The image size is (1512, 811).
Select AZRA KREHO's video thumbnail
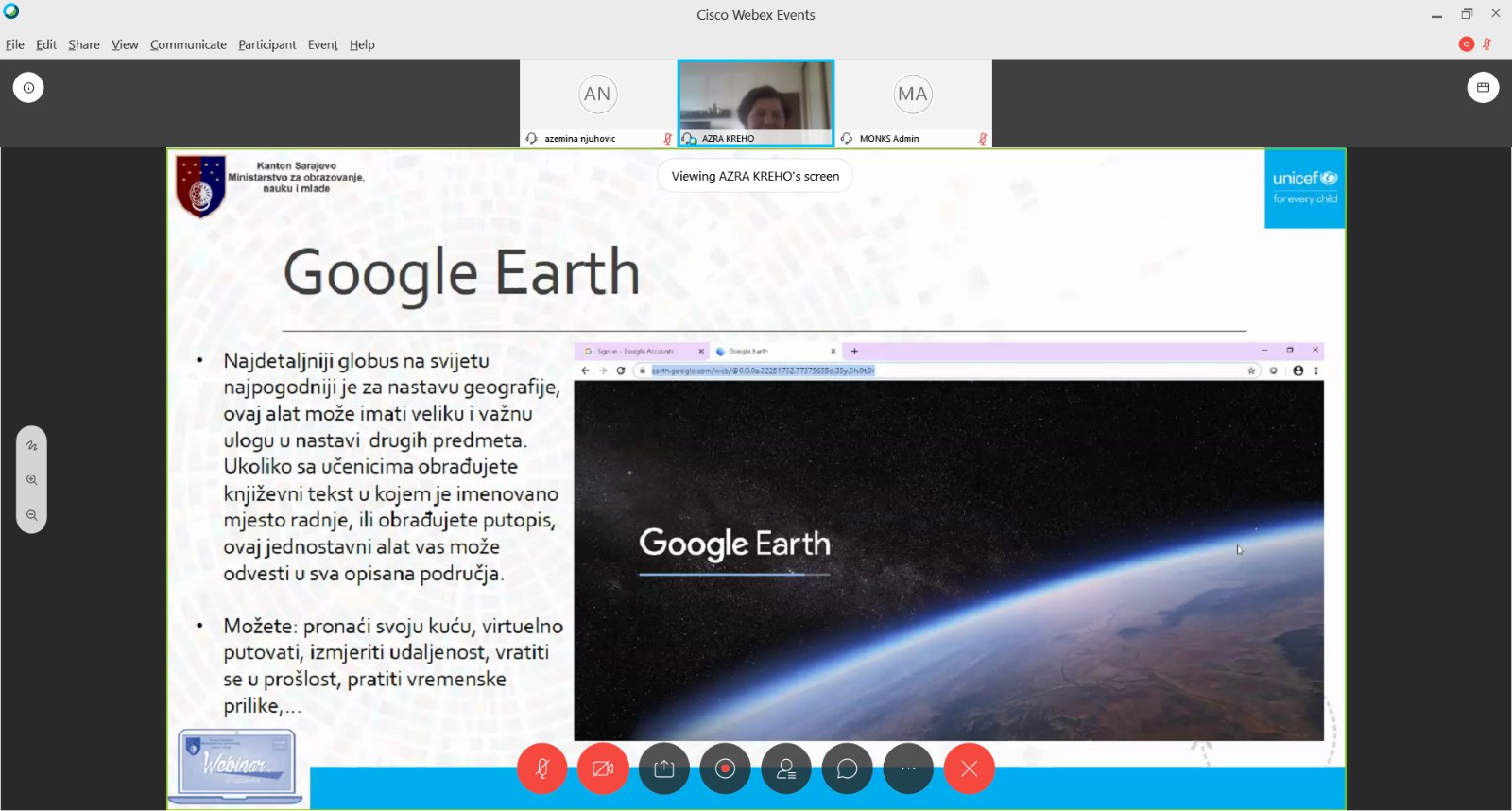[x=755, y=97]
